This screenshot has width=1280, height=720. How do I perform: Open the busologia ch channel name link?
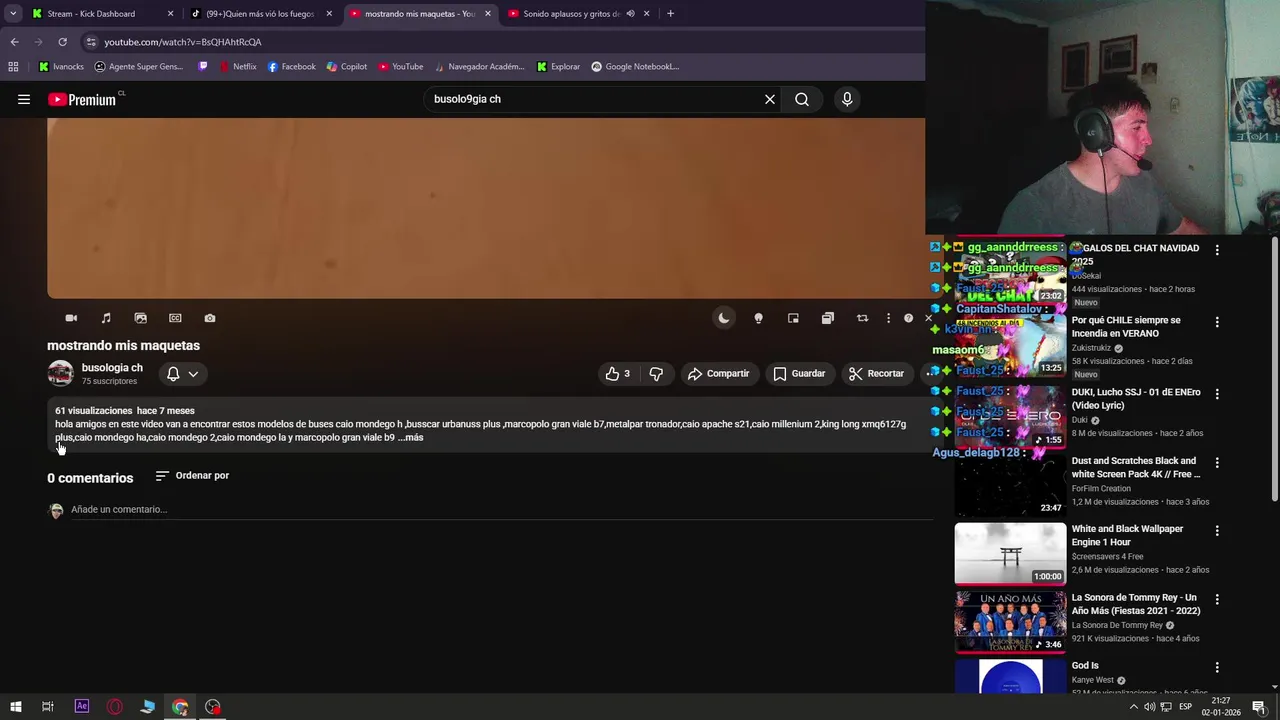[x=112, y=368]
